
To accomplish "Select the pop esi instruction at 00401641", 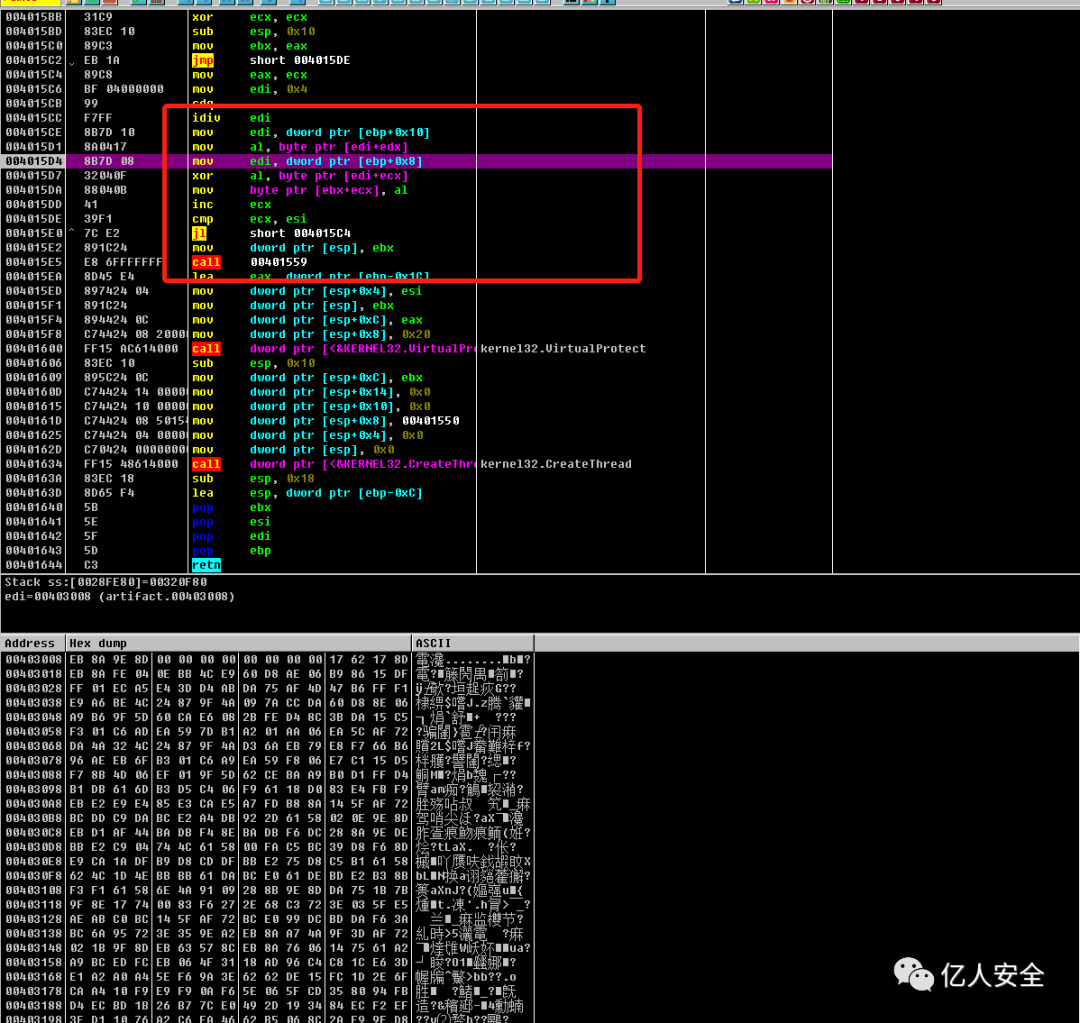I will tap(231, 524).
